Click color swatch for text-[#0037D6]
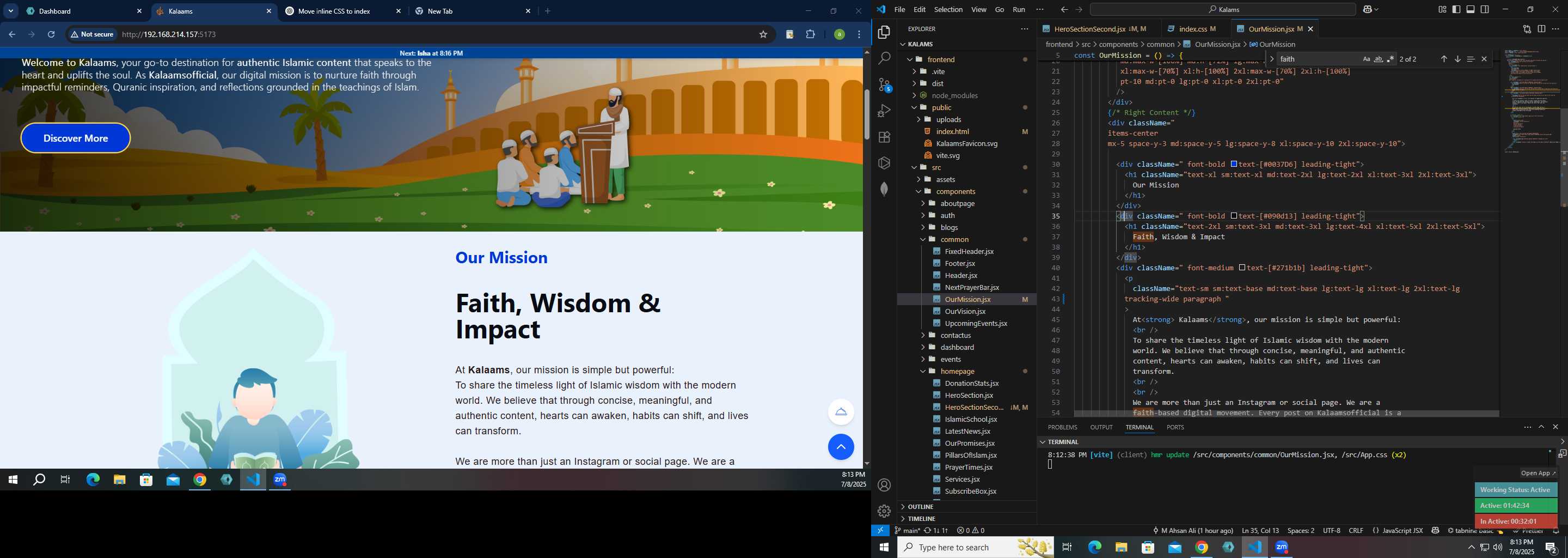This screenshot has height=558, width=1568. (x=1234, y=165)
